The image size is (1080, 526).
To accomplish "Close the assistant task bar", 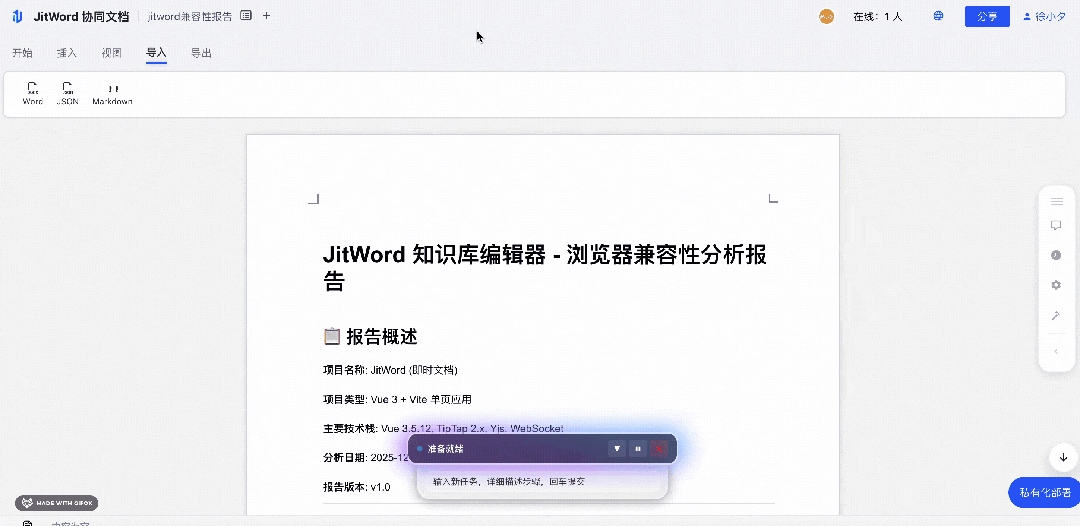I will pos(658,449).
